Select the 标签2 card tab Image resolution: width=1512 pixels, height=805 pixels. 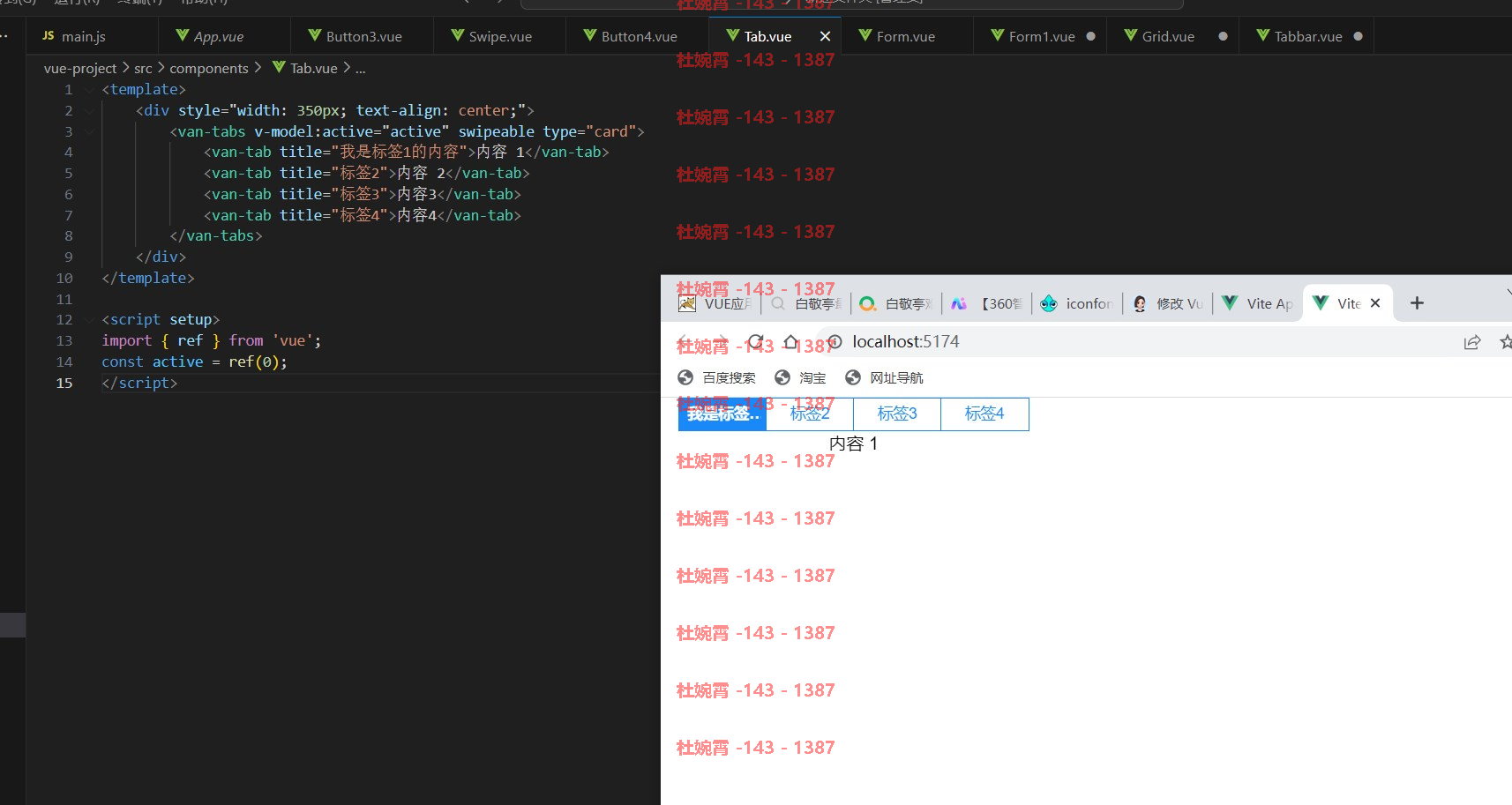pos(810,414)
